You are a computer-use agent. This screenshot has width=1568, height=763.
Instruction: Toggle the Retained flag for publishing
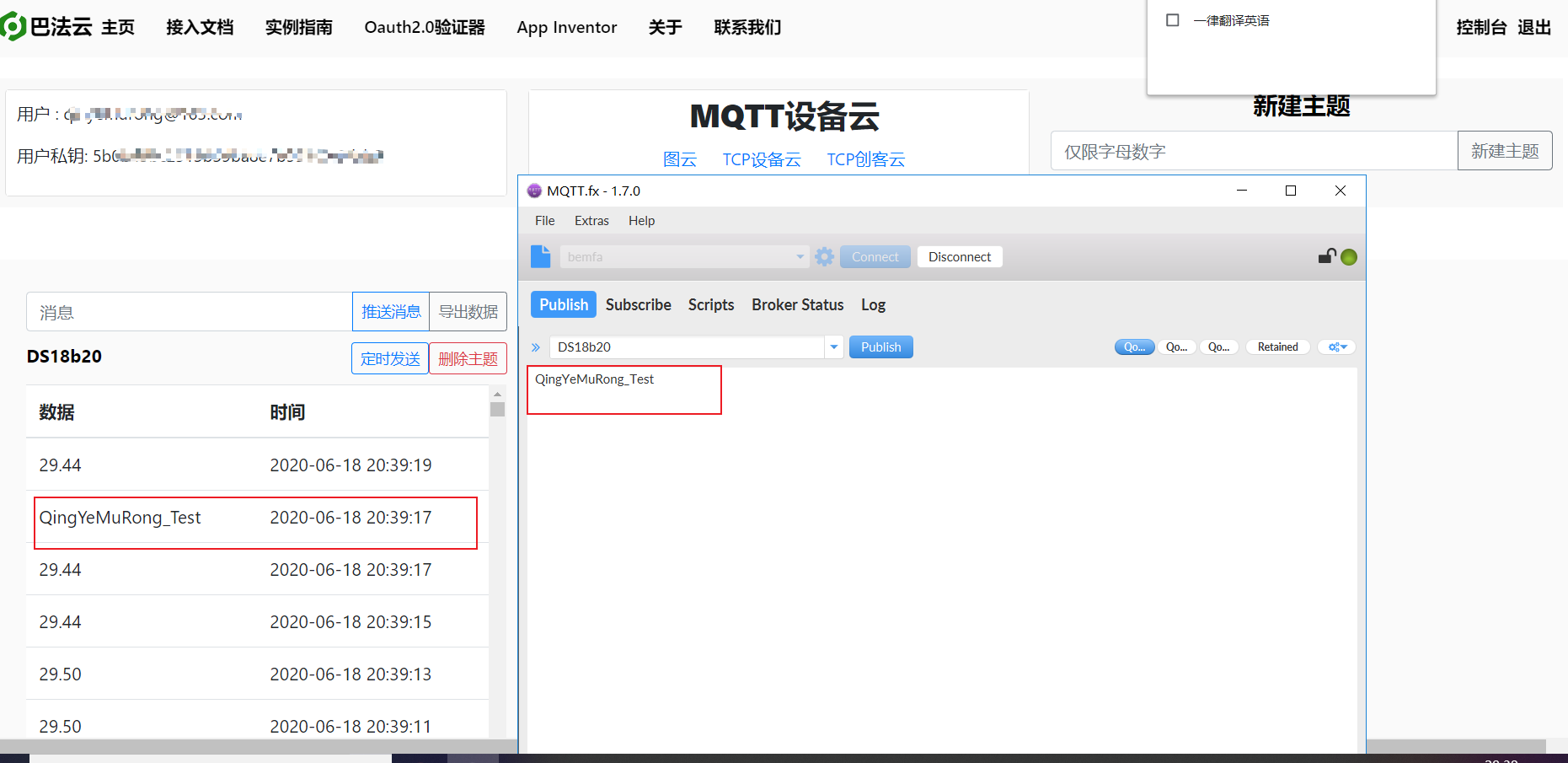(1276, 347)
